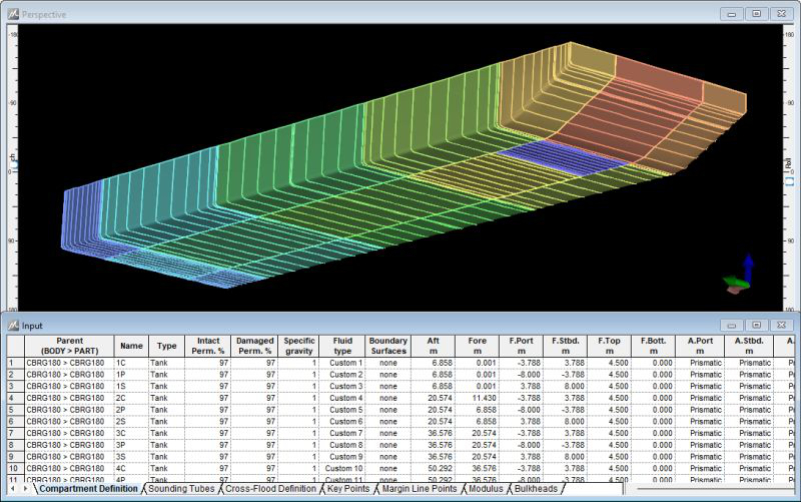This screenshot has width=801, height=502.
Task: Open the Sounding Tubes tab
Action: coord(181,489)
